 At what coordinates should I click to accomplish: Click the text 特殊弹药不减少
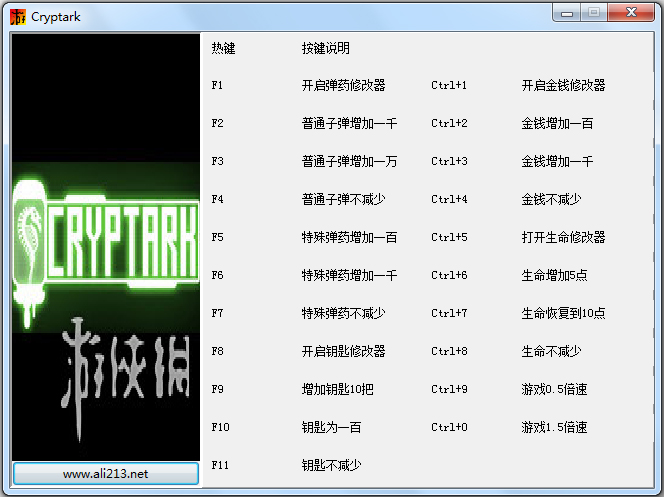(x=343, y=313)
